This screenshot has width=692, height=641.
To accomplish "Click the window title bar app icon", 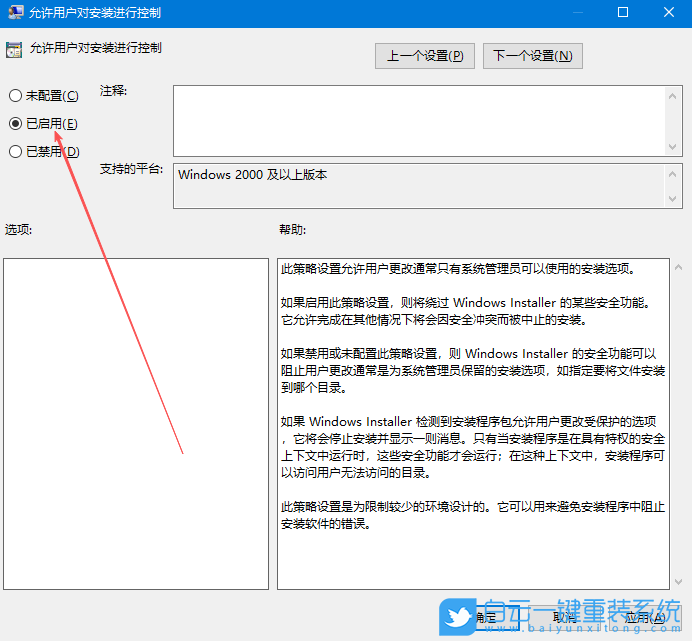I will tap(16, 12).
